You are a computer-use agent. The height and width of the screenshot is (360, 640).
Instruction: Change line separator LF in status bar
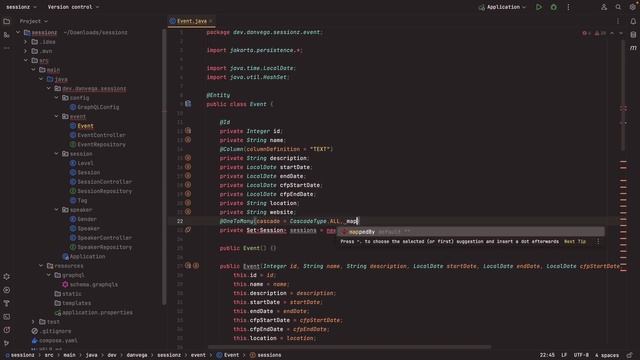[564, 355]
